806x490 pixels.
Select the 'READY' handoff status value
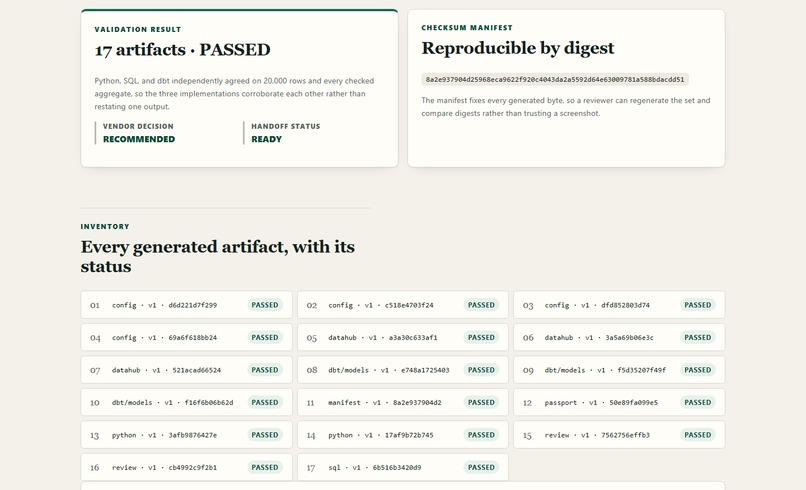click(266, 139)
